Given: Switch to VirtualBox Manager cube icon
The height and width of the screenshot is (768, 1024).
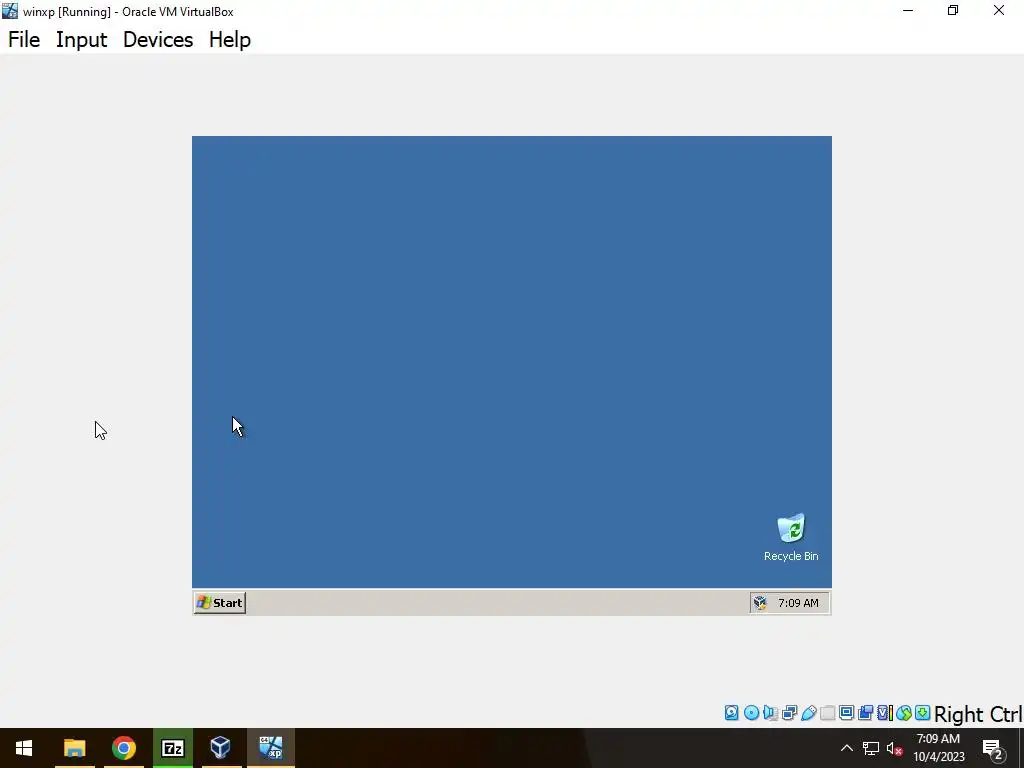Looking at the screenshot, I should point(221,748).
